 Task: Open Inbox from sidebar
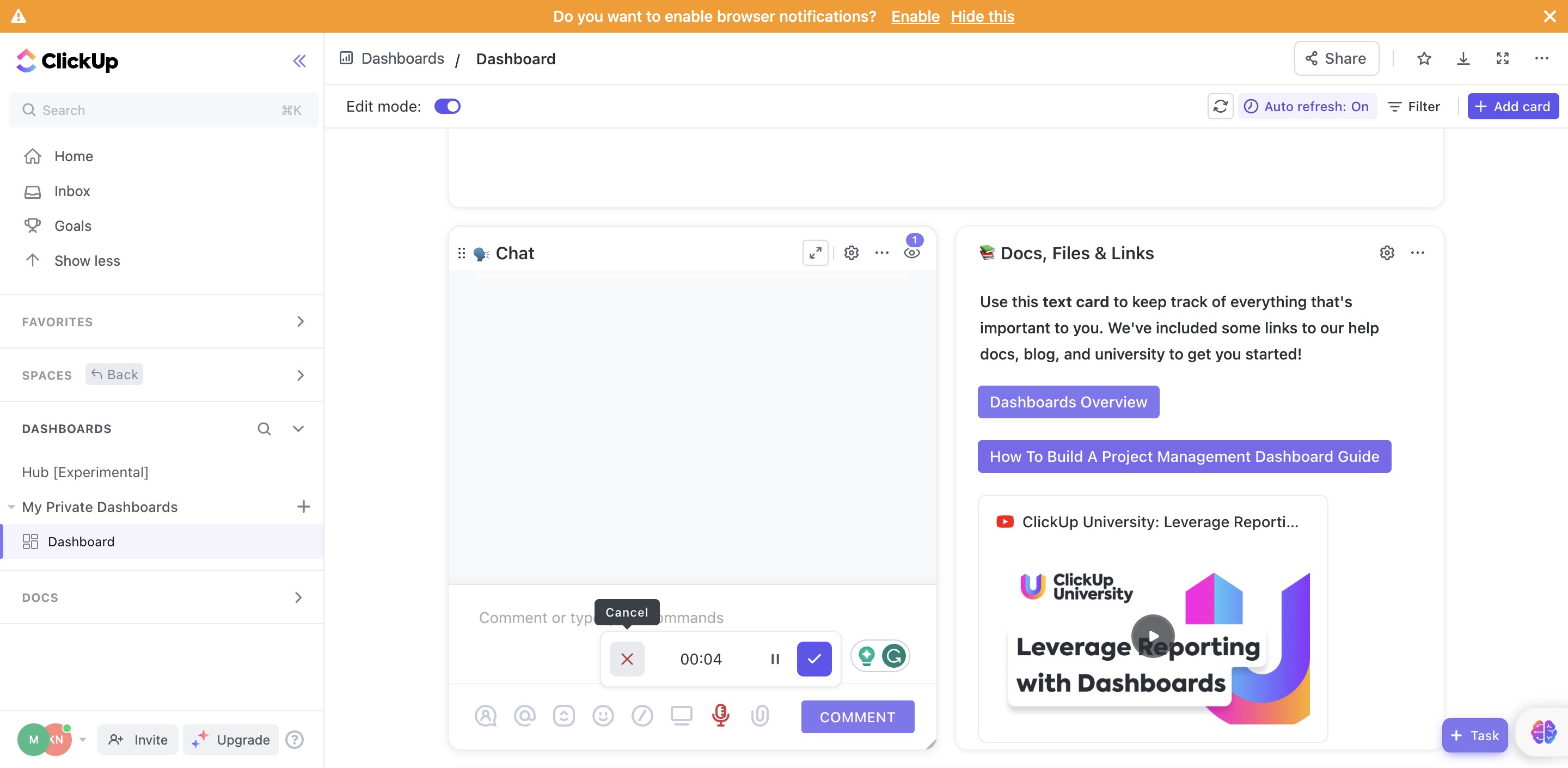(x=72, y=191)
